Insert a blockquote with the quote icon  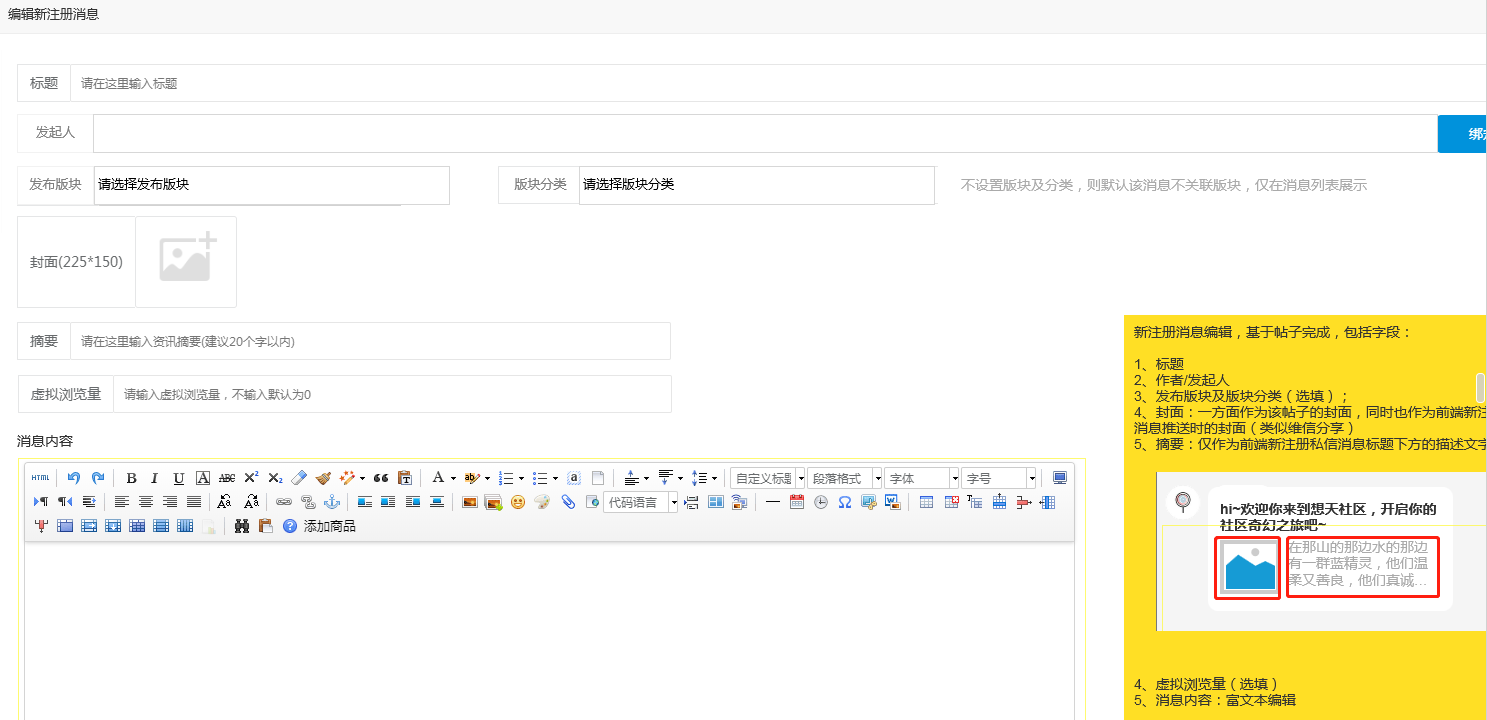[380, 478]
